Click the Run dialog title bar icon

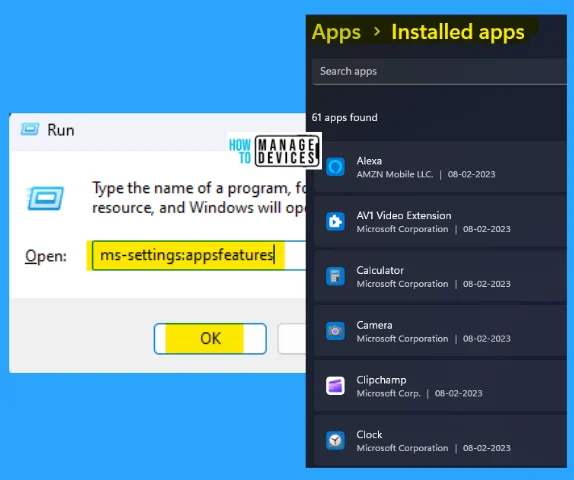(x=30, y=129)
